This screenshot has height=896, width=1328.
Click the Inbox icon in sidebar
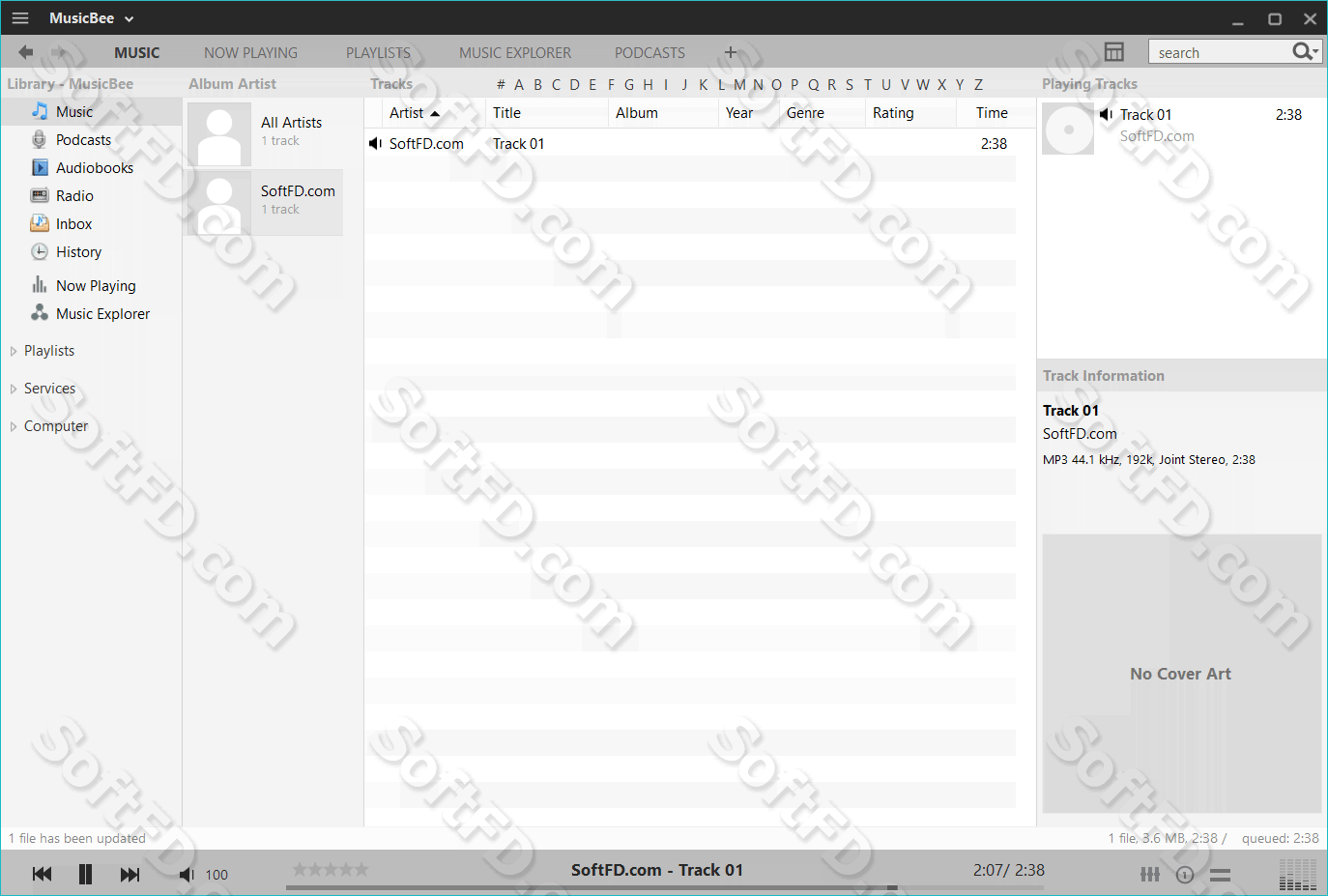pyautogui.click(x=40, y=223)
